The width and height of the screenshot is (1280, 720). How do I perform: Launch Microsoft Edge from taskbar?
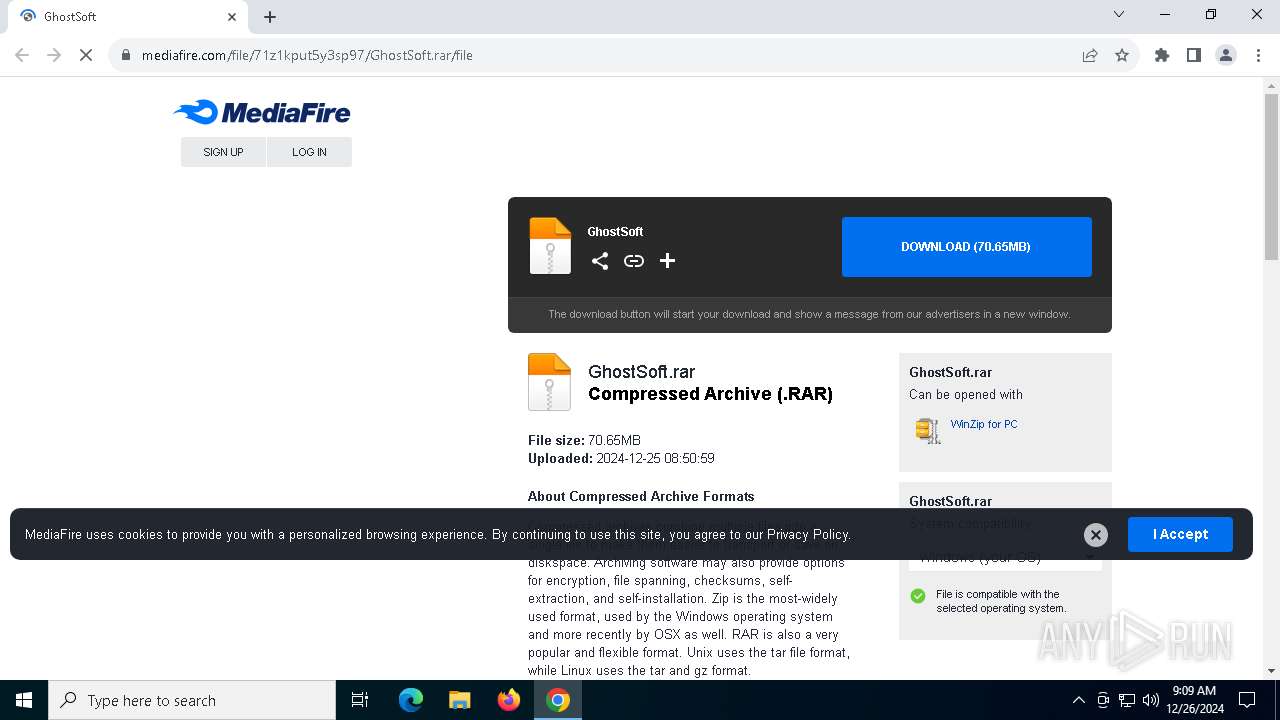click(x=411, y=700)
